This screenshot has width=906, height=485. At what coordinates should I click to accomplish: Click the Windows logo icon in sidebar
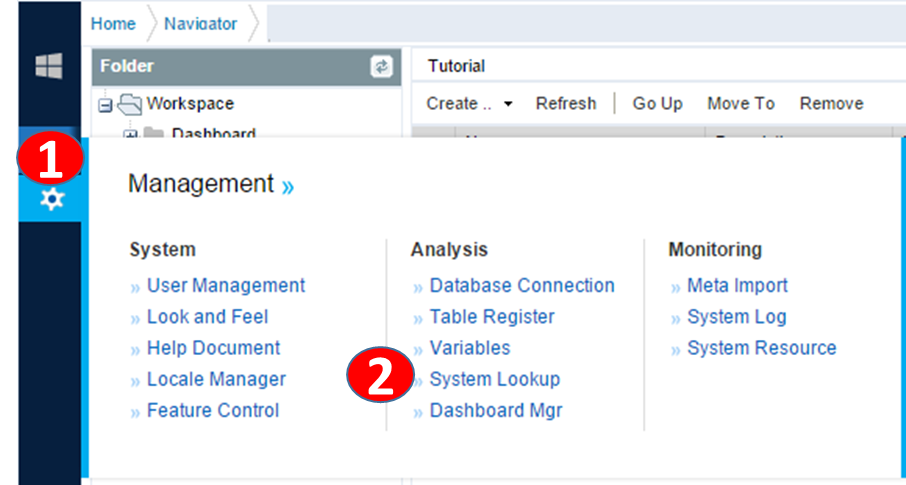pyautogui.click(x=49, y=67)
